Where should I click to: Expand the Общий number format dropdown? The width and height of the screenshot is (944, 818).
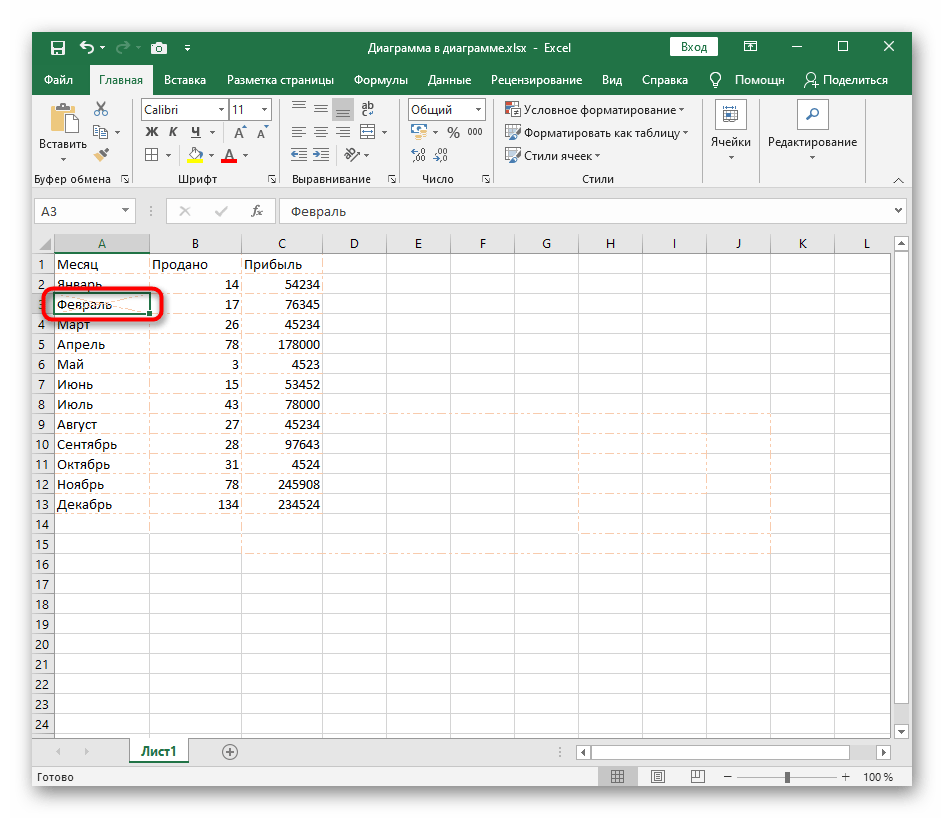tap(479, 110)
